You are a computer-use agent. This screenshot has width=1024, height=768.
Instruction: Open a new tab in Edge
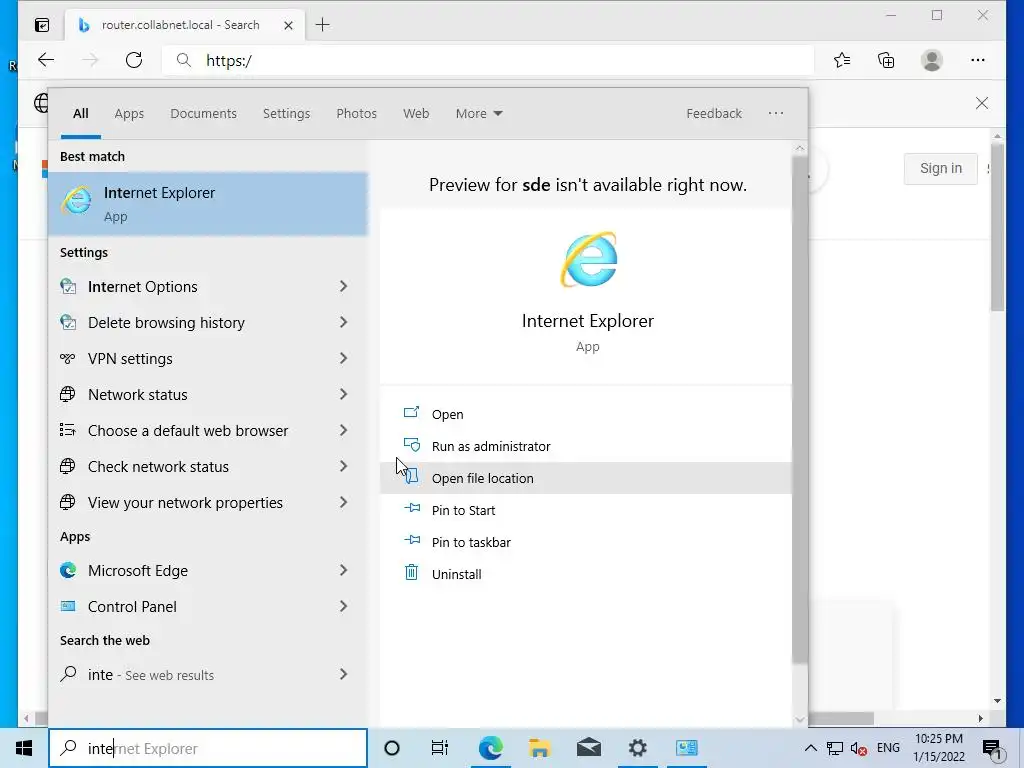tap(322, 25)
